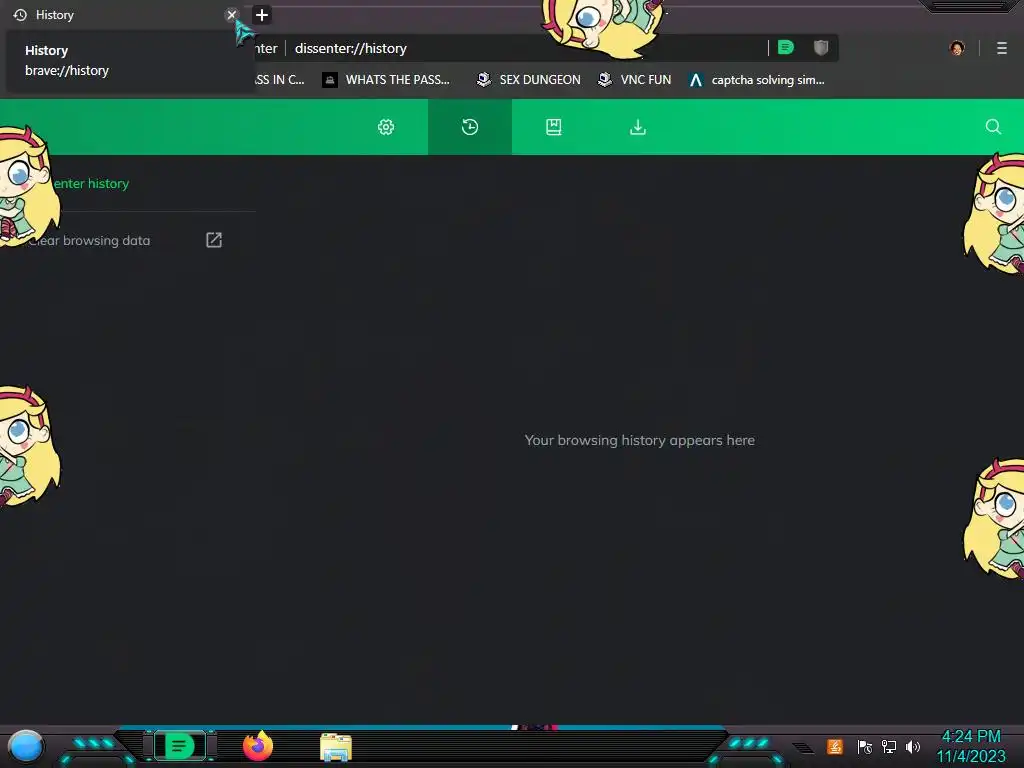1024x768 pixels.
Task: Click Clear browsing data link
Action: click(x=91, y=240)
